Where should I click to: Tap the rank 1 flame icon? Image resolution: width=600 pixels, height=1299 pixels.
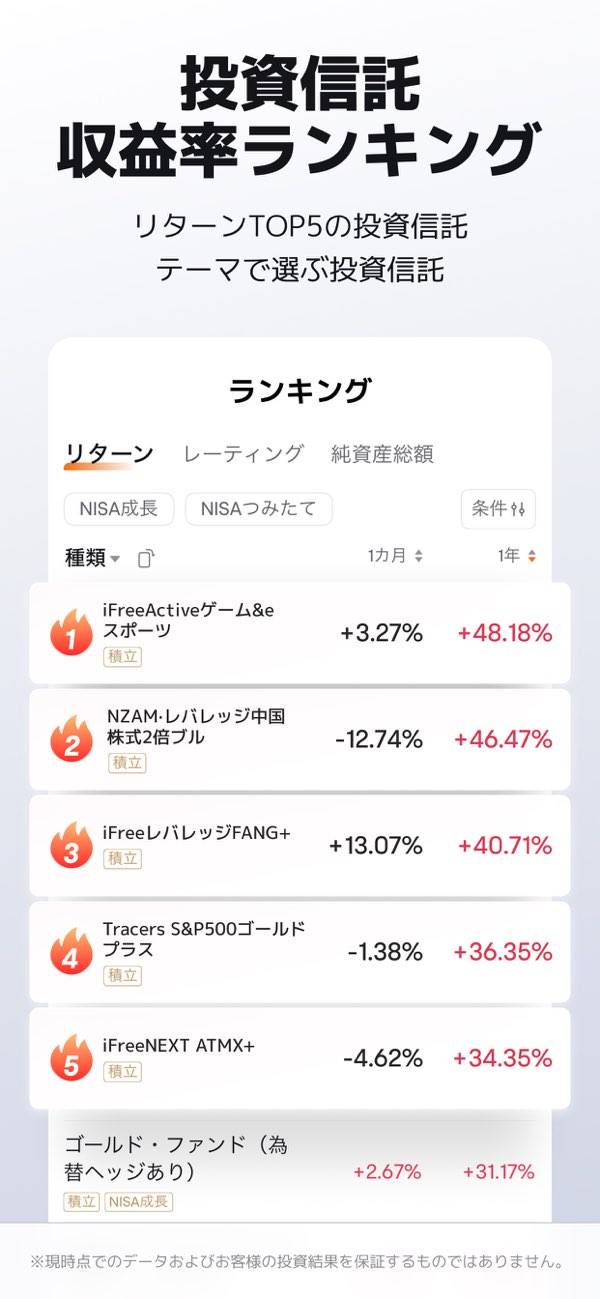point(71,632)
